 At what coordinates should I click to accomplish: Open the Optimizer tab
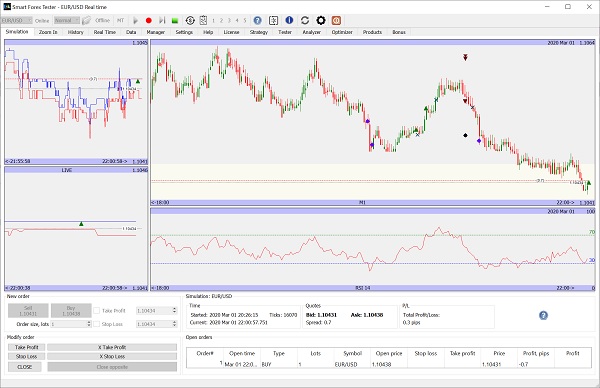pos(342,32)
